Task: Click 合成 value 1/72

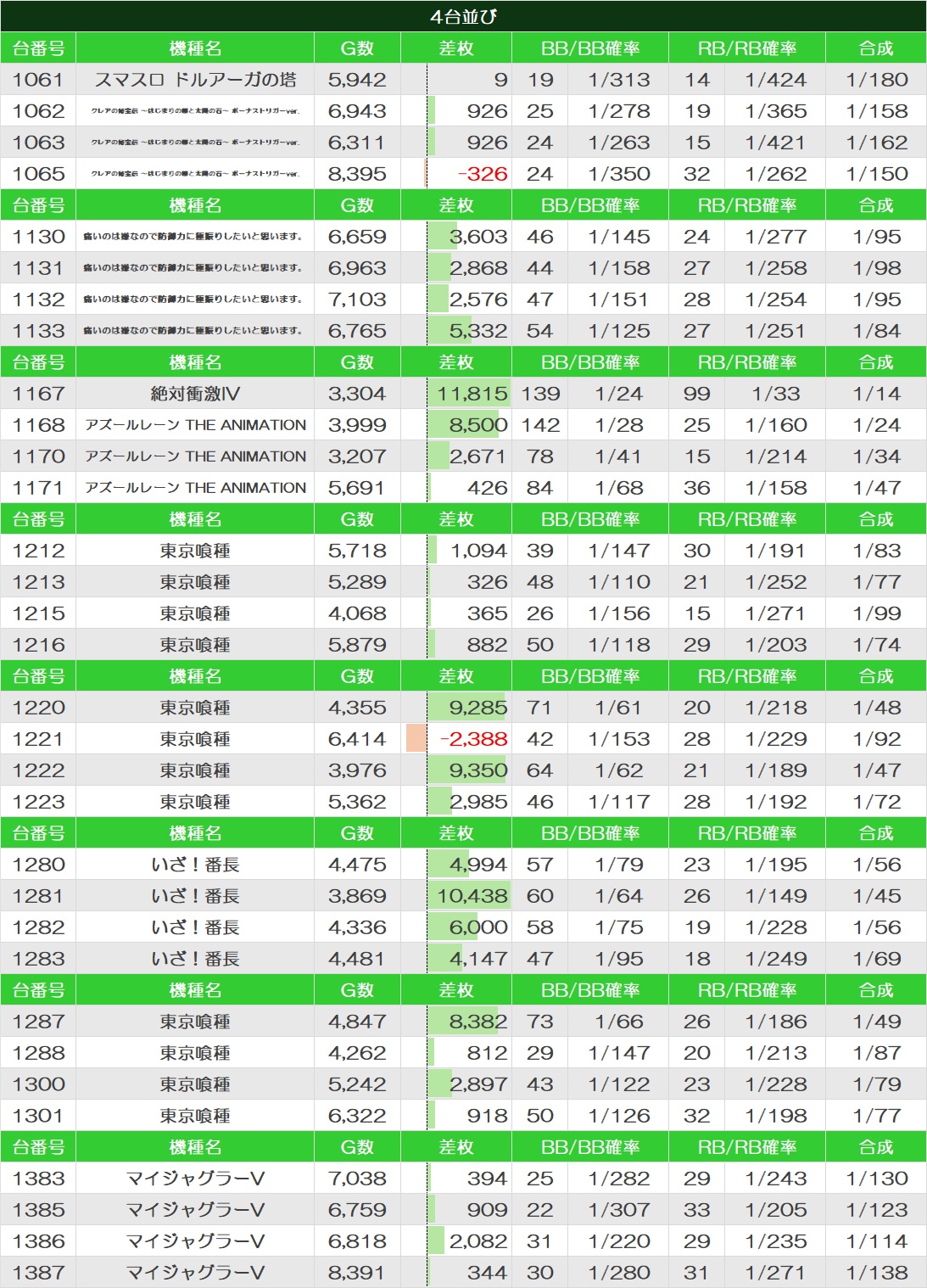Action: click(876, 802)
